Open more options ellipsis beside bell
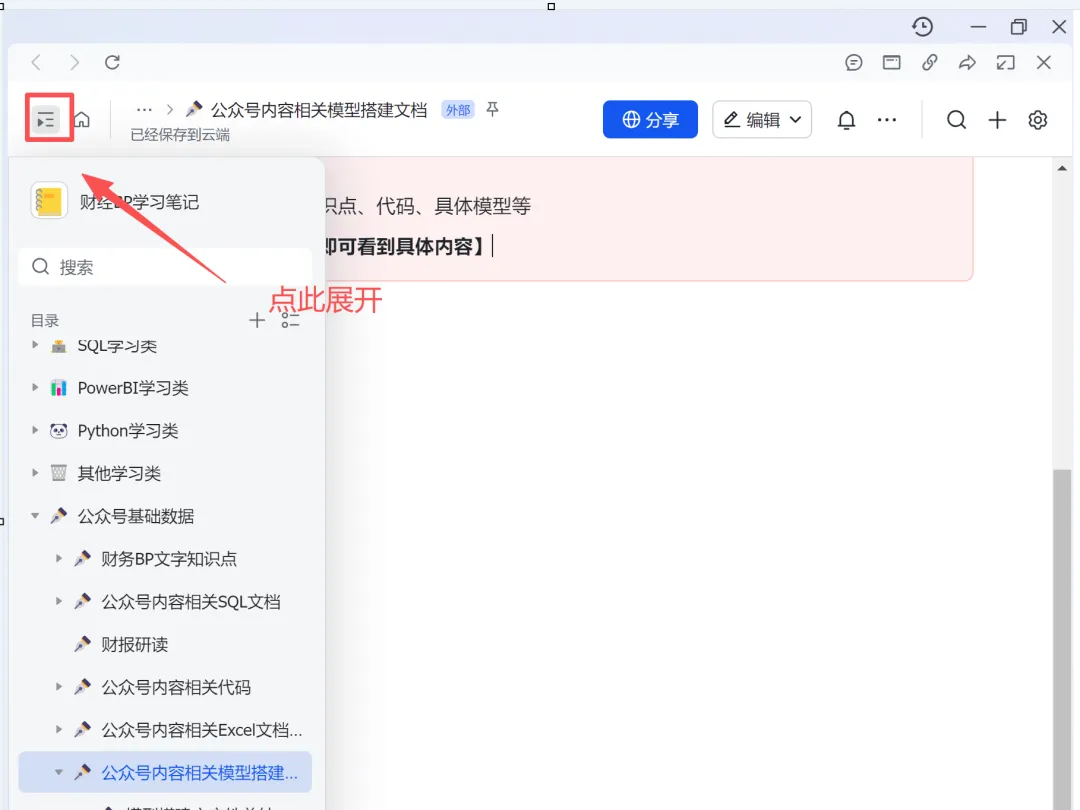The width and height of the screenshot is (1080, 810). point(886,120)
